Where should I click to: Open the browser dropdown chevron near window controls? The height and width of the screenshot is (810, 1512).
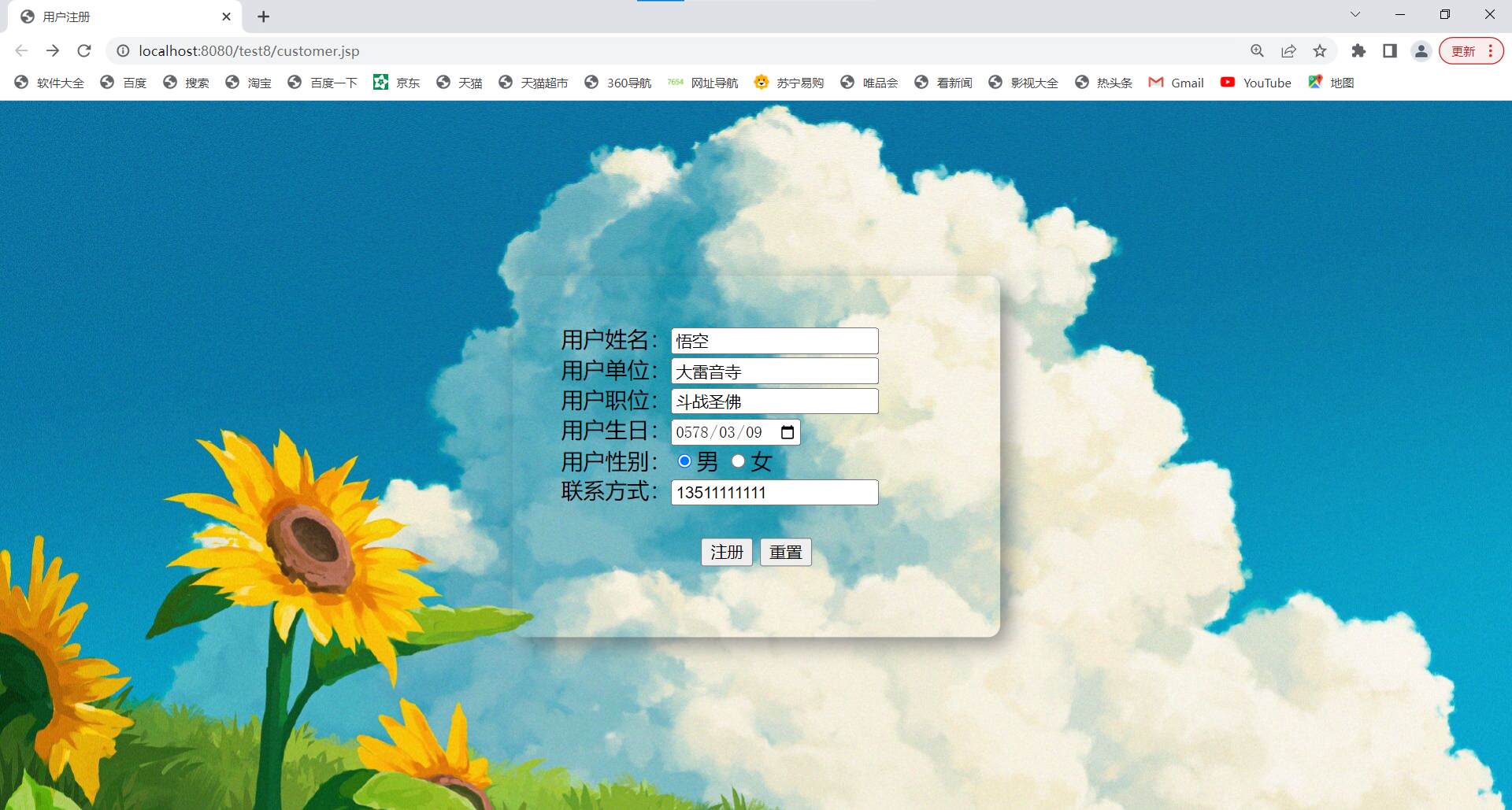pyautogui.click(x=1355, y=14)
